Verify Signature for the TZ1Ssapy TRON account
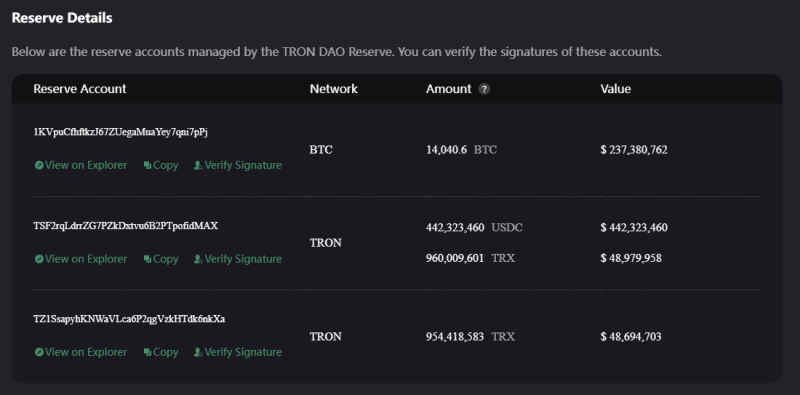 pos(238,353)
